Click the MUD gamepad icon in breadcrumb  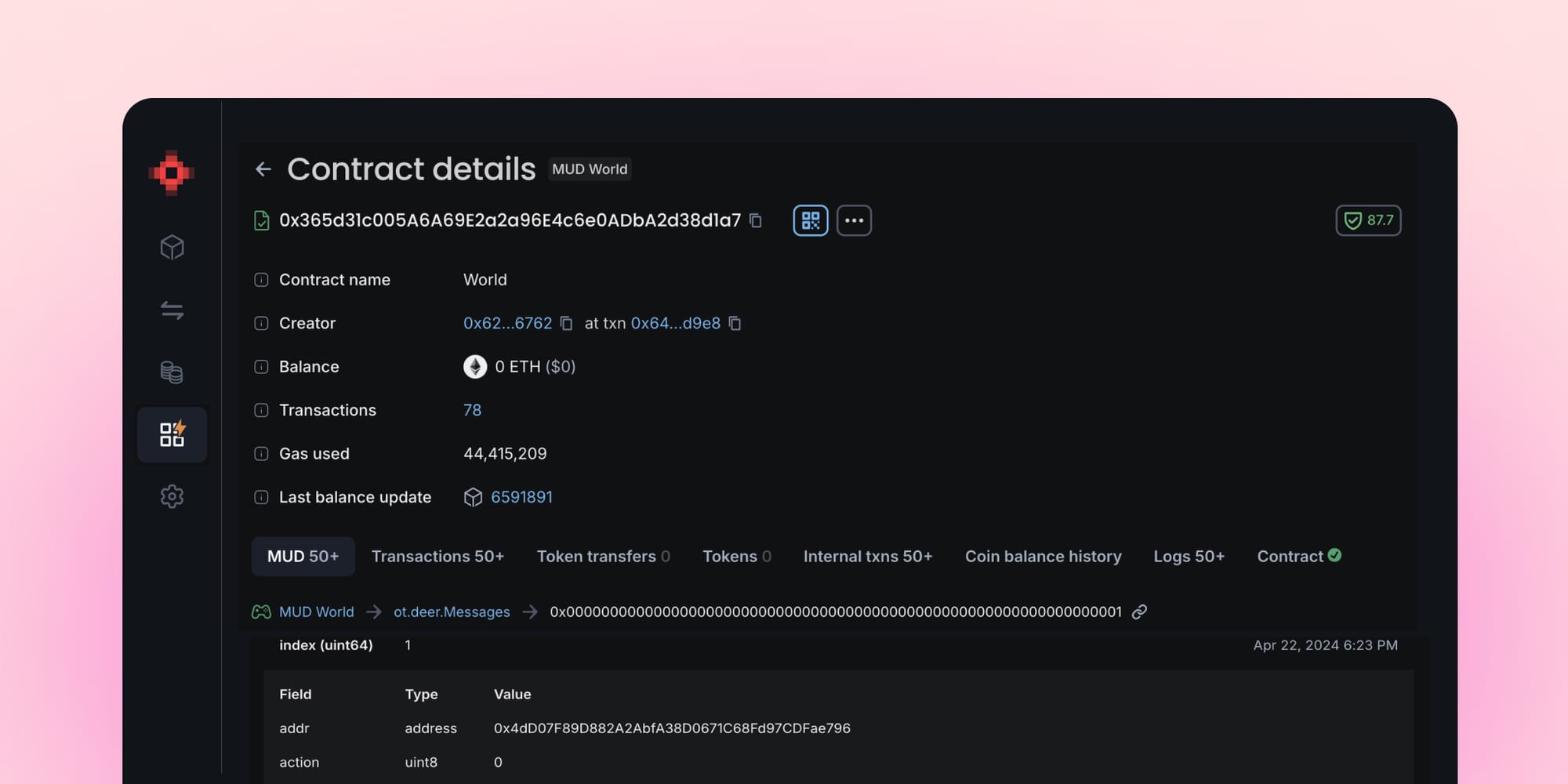click(x=261, y=612)
